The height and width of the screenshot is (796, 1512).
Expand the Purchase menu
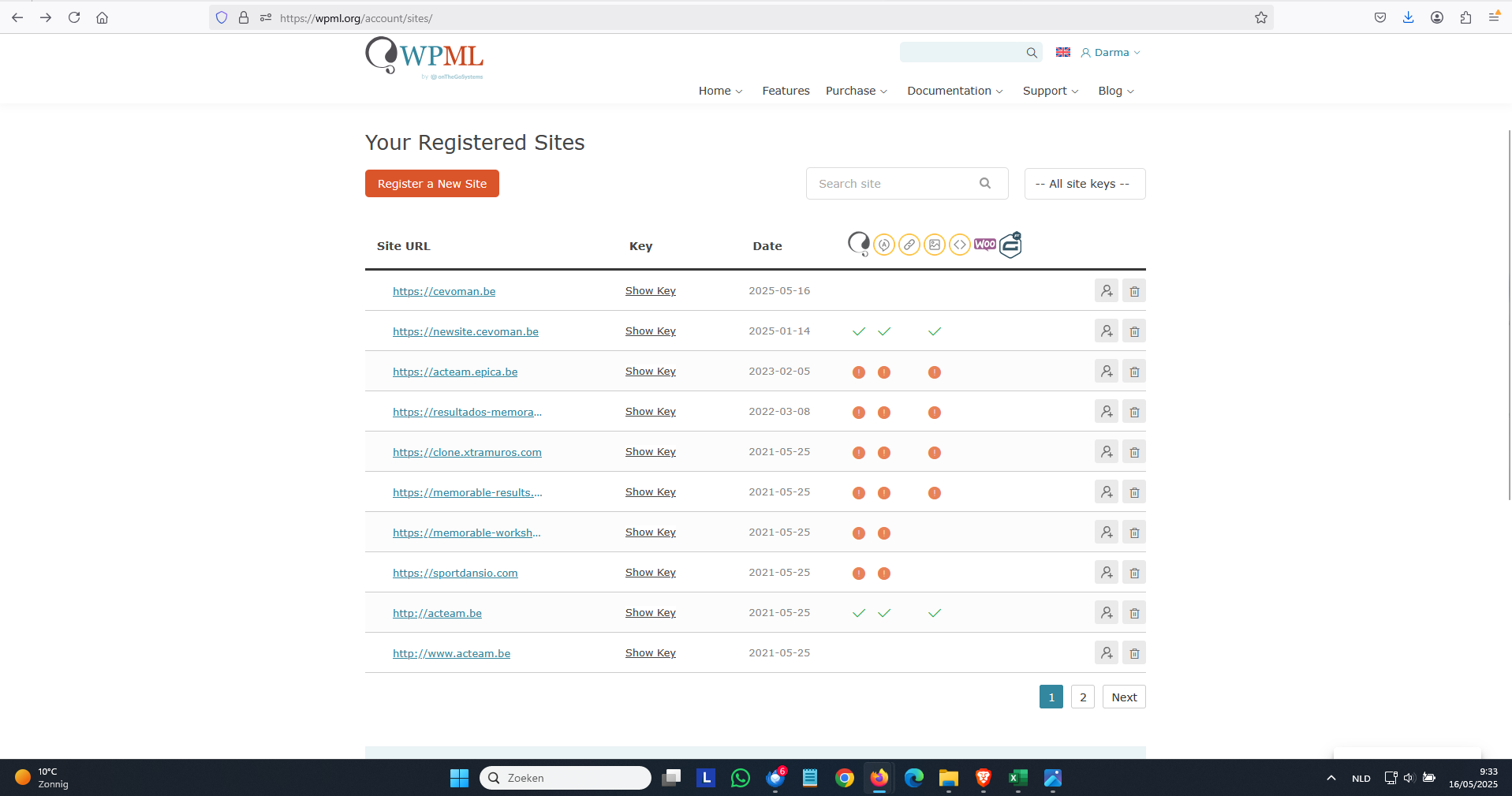point(857,91)
